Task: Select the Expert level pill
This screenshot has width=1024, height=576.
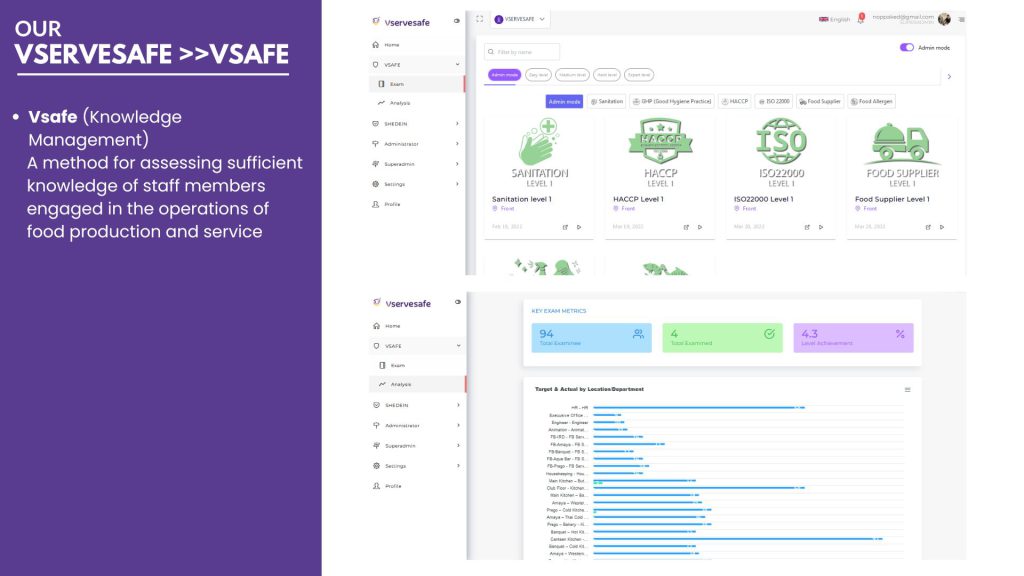Action: click(x=639, y=75)
